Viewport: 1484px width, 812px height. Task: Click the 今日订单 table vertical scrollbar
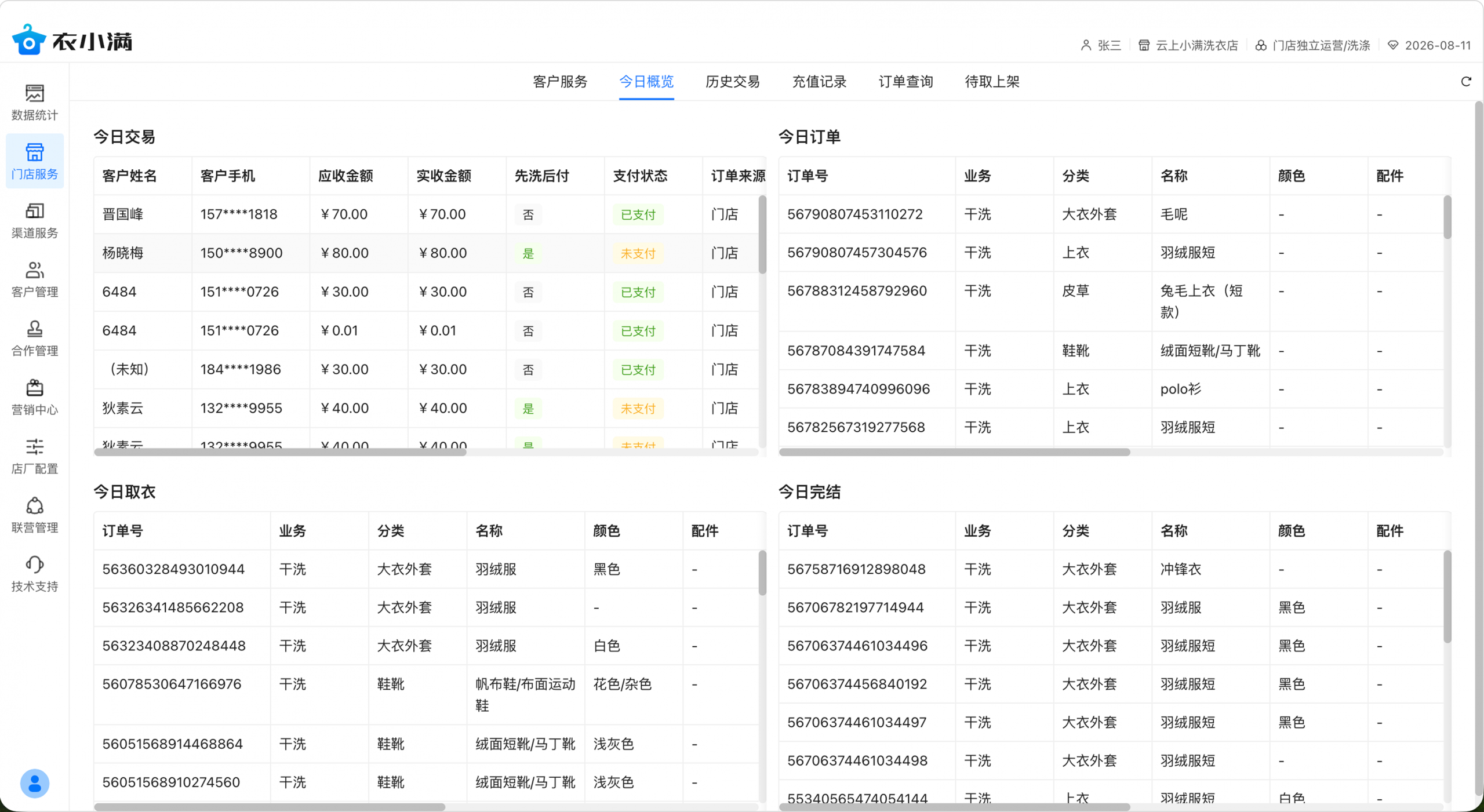[x=1447, y=218]
